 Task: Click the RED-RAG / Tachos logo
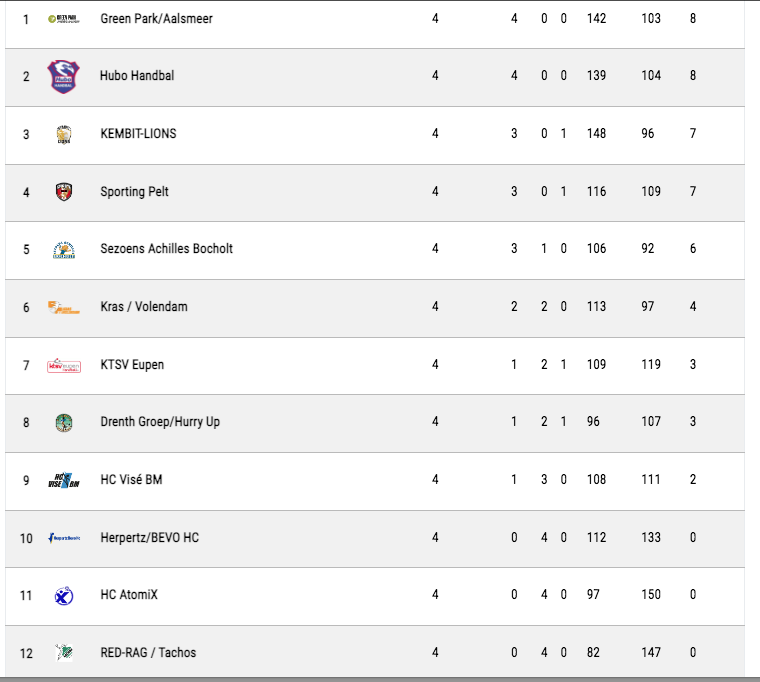tap(63, 653)
